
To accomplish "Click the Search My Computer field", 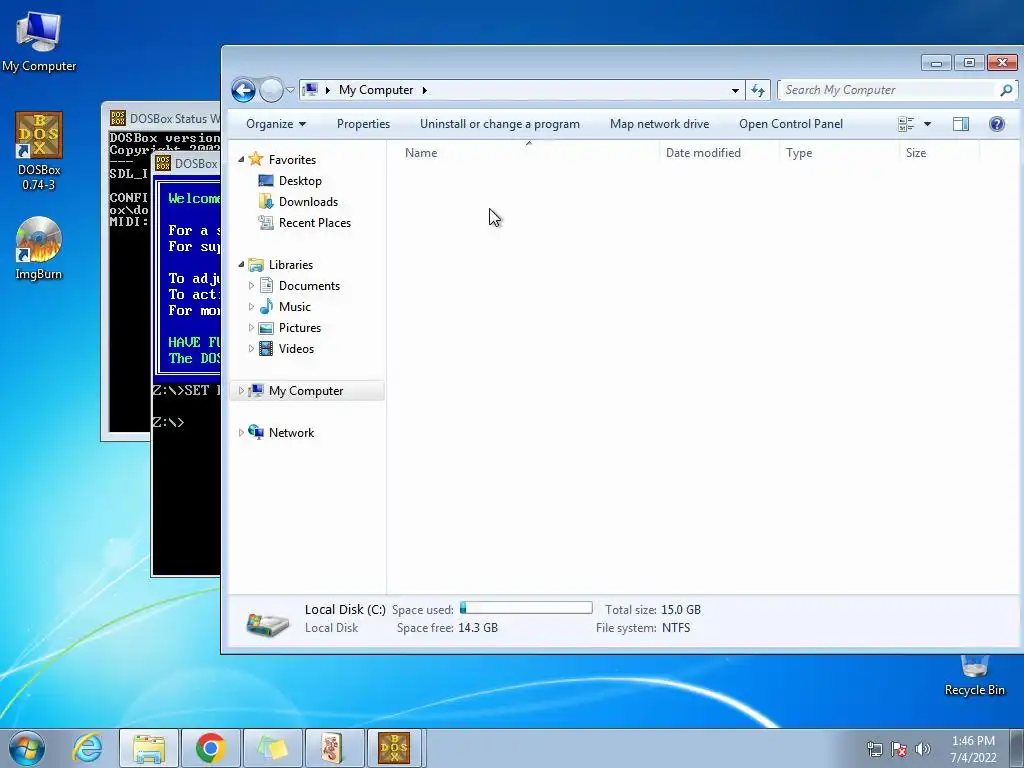I will tap(888, 90).
